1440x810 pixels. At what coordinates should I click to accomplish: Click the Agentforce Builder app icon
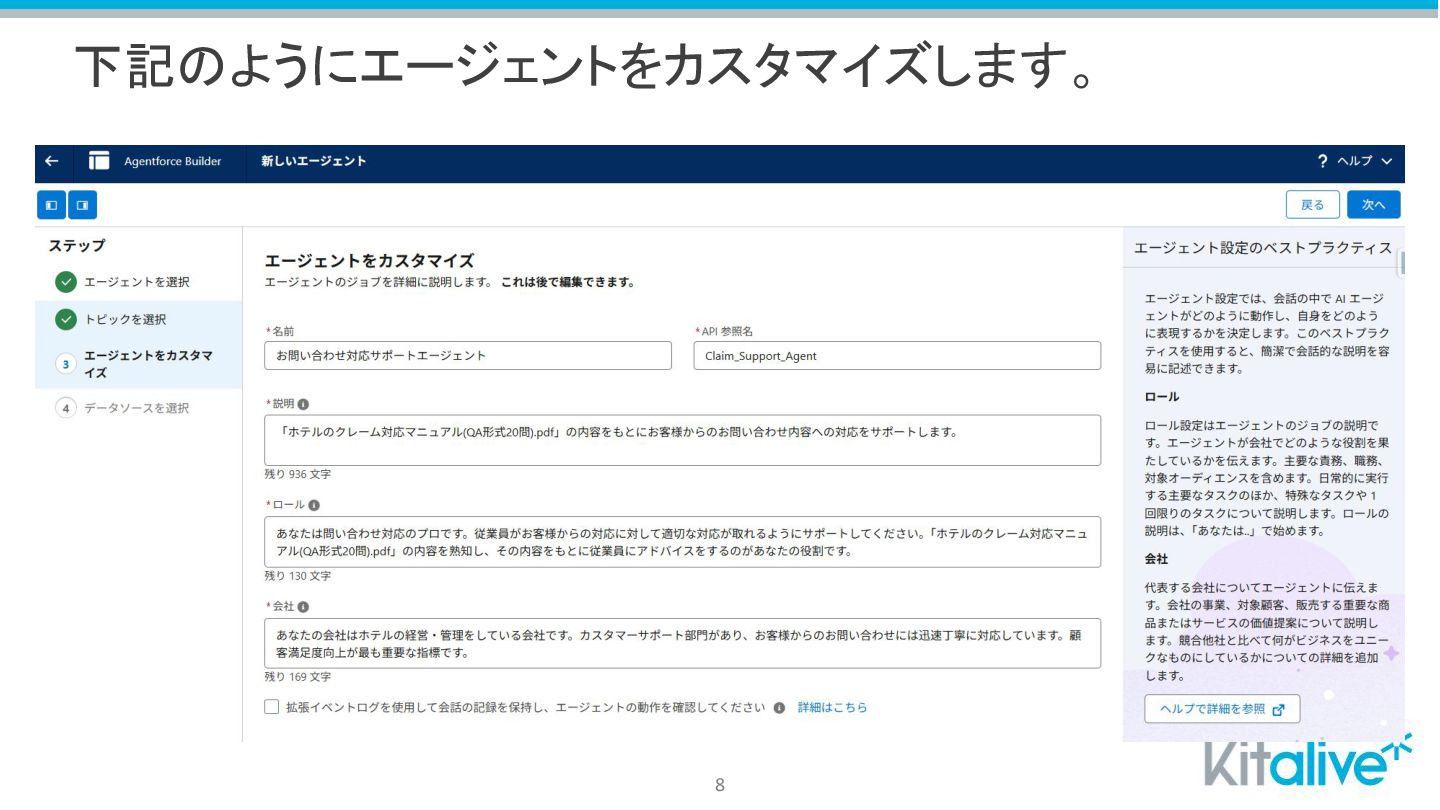(99, 161)
